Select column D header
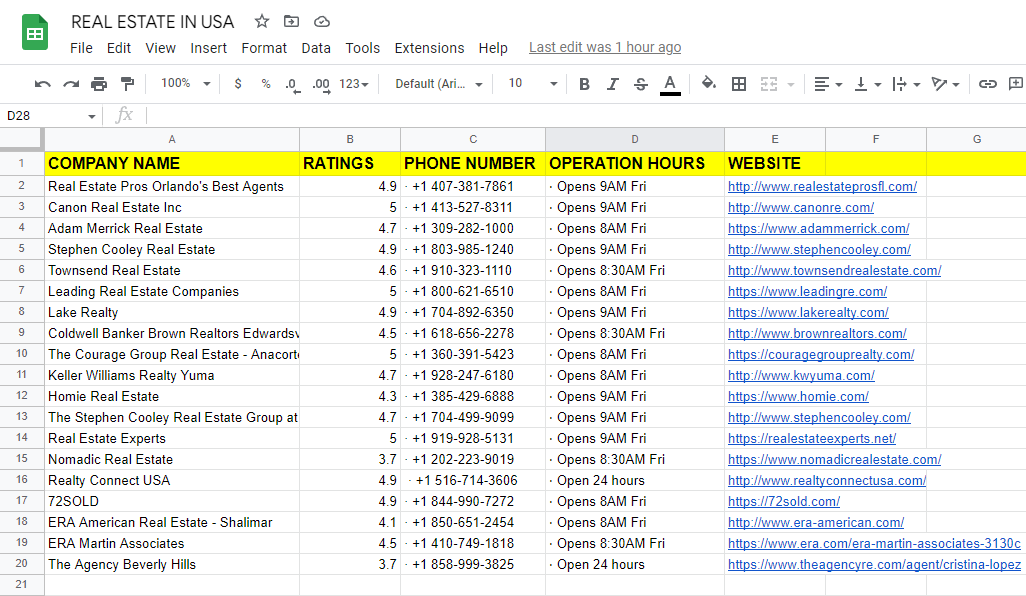Image resolution: width=1026 pixels, height=596 pixels. [635, 139]
